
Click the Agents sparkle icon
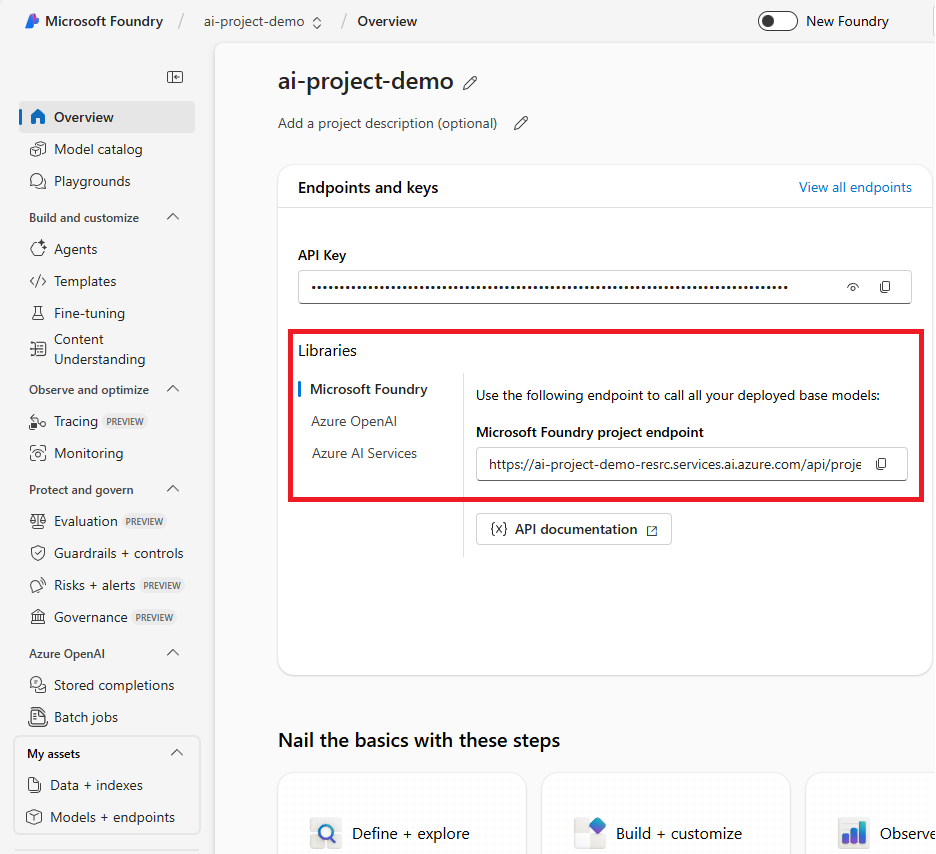pos(38,249)
